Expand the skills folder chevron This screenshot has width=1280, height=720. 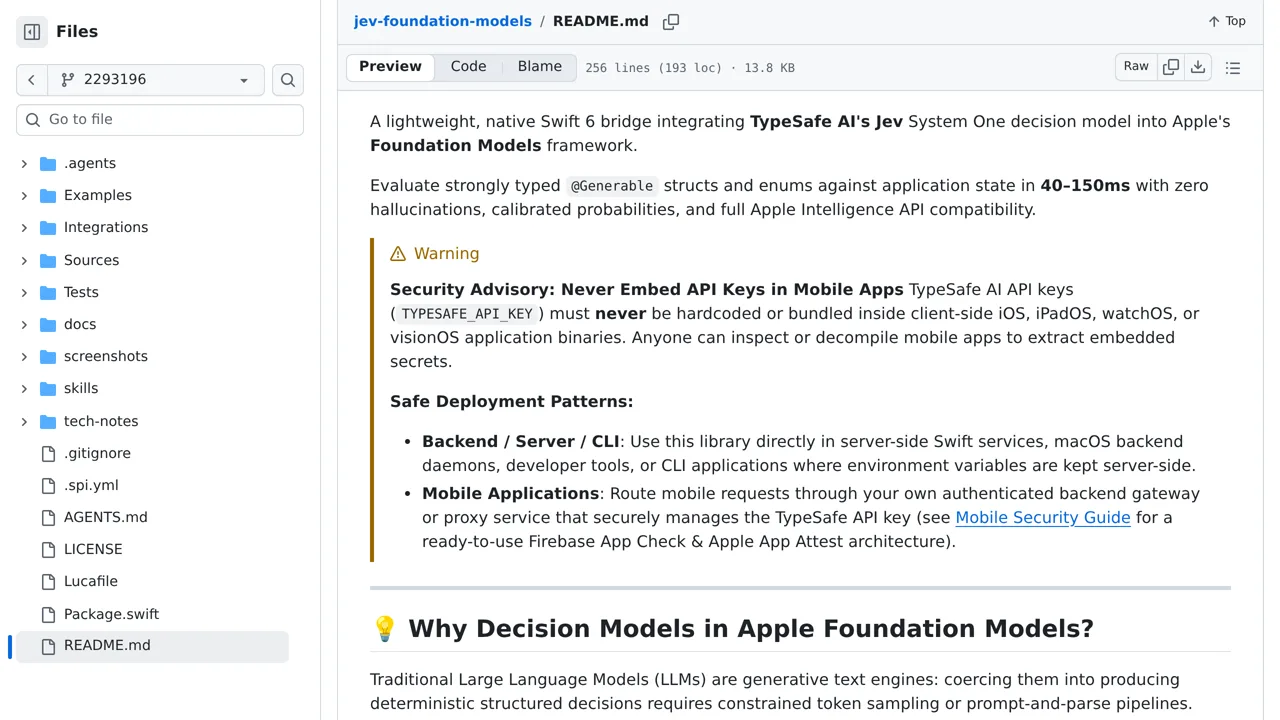(x=24, y=389)
